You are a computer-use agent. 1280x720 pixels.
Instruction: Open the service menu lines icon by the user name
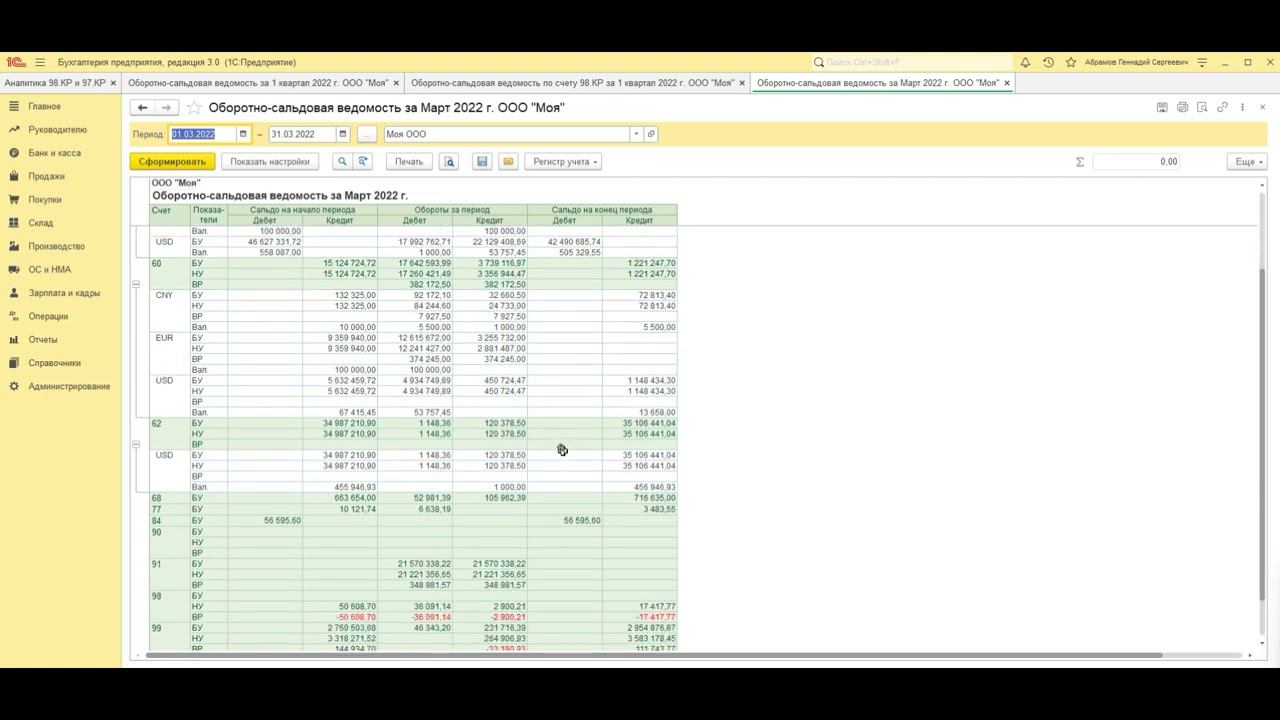click(x=1202, y=62)
